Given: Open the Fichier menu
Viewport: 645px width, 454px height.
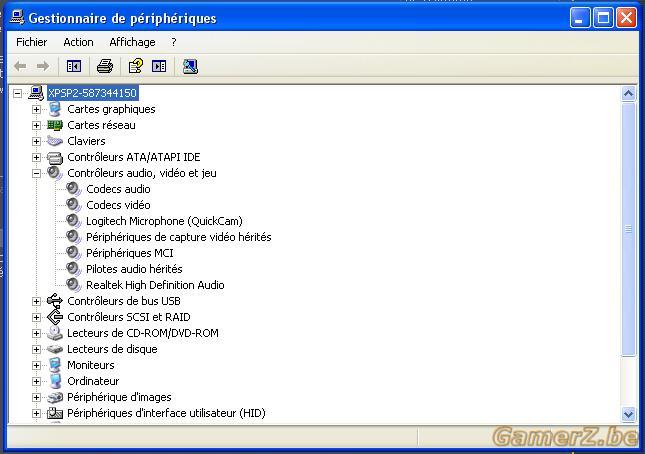Looking at the screenshot, I should click(x=32, y=42).
